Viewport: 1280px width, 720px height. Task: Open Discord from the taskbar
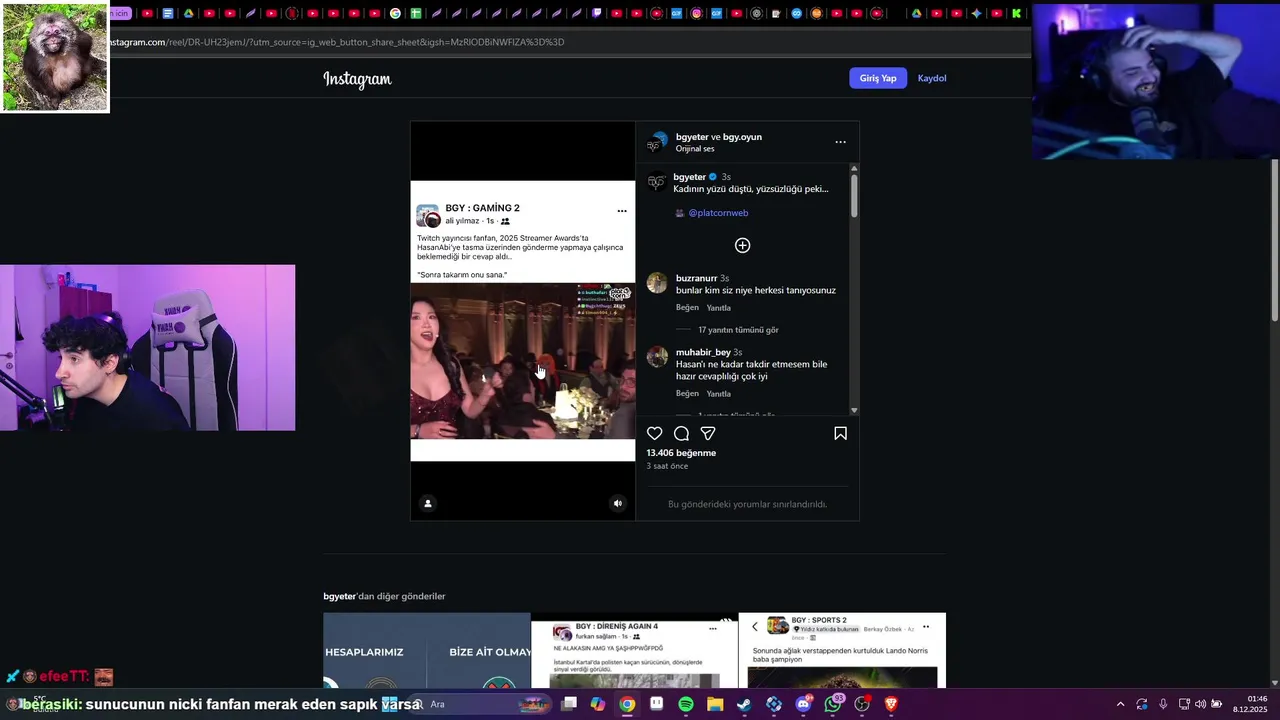(x=804, y=704)
